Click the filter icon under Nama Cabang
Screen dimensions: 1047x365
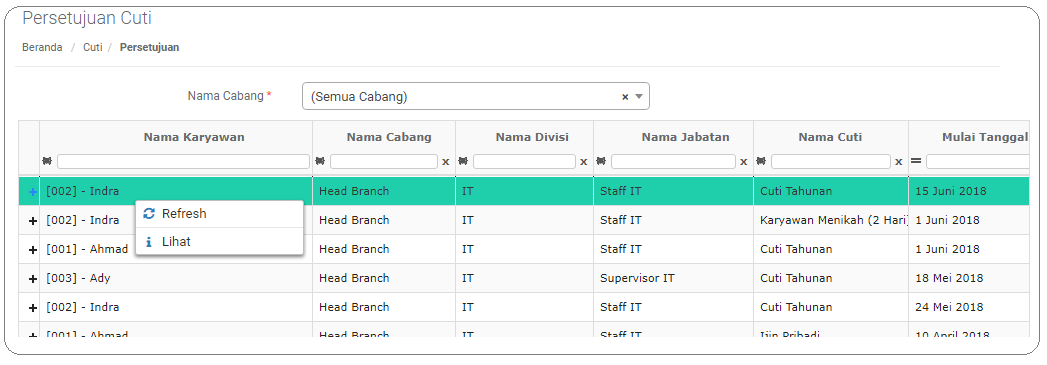pos(321,161)
